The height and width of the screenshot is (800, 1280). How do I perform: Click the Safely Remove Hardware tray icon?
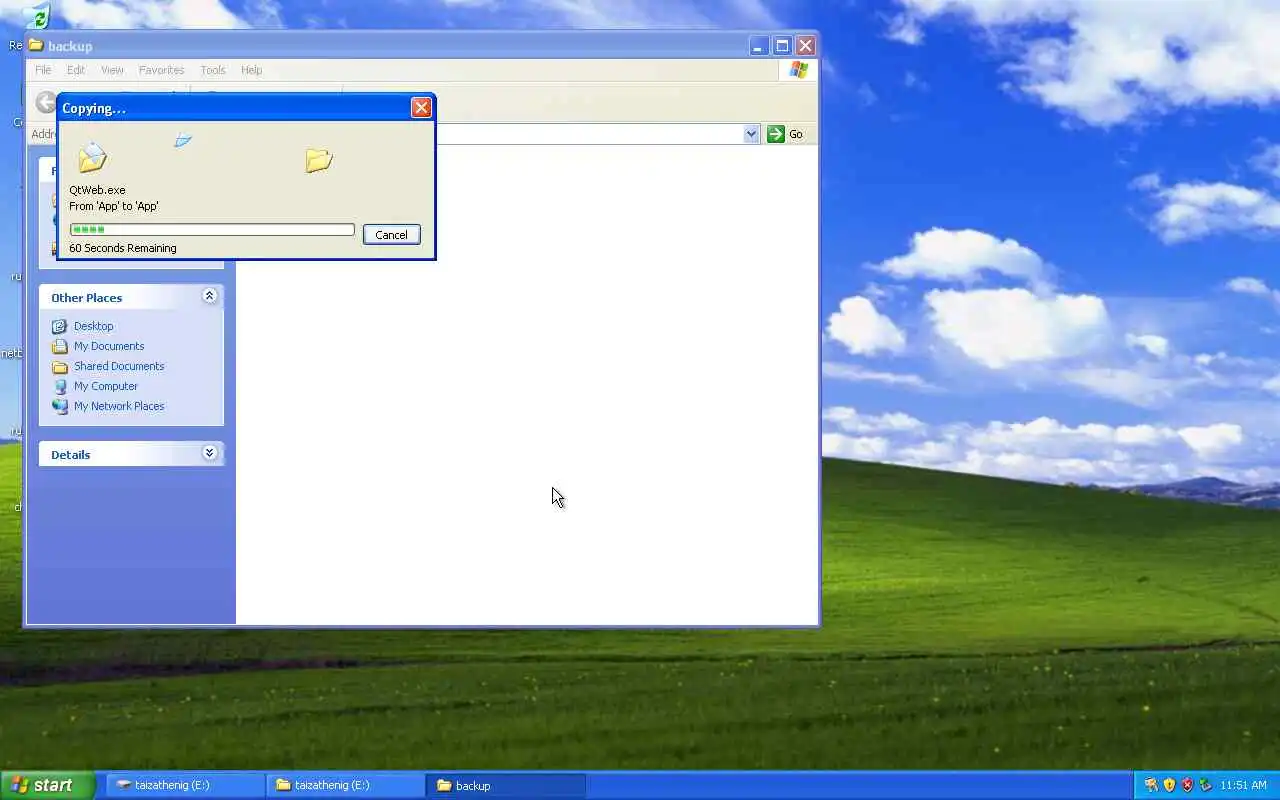click(x=1205, y=785)
